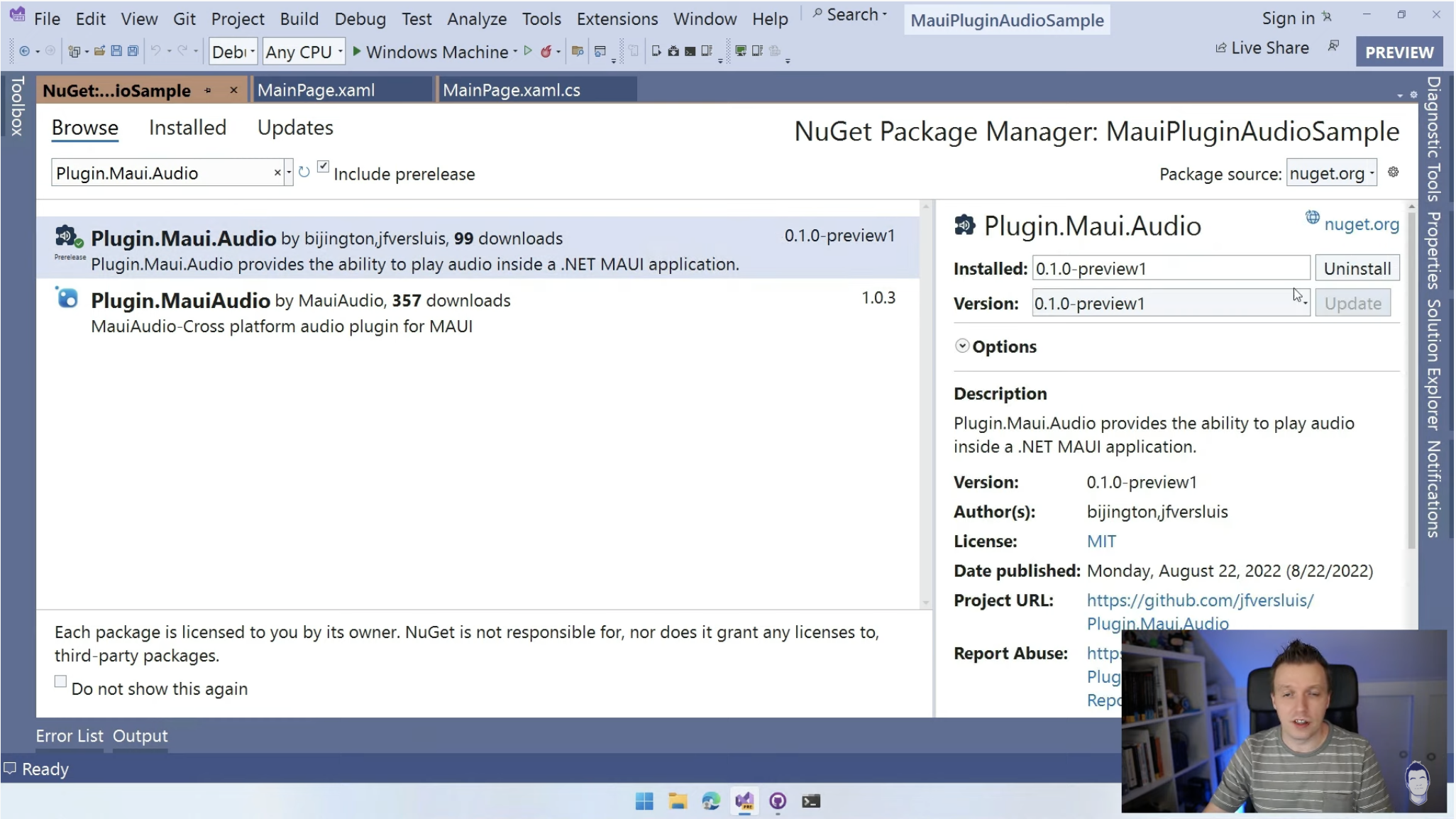Open search history dropdown arrow
Image resolution: width=1456 pixels, height=819 pixels.
[289, 173]
